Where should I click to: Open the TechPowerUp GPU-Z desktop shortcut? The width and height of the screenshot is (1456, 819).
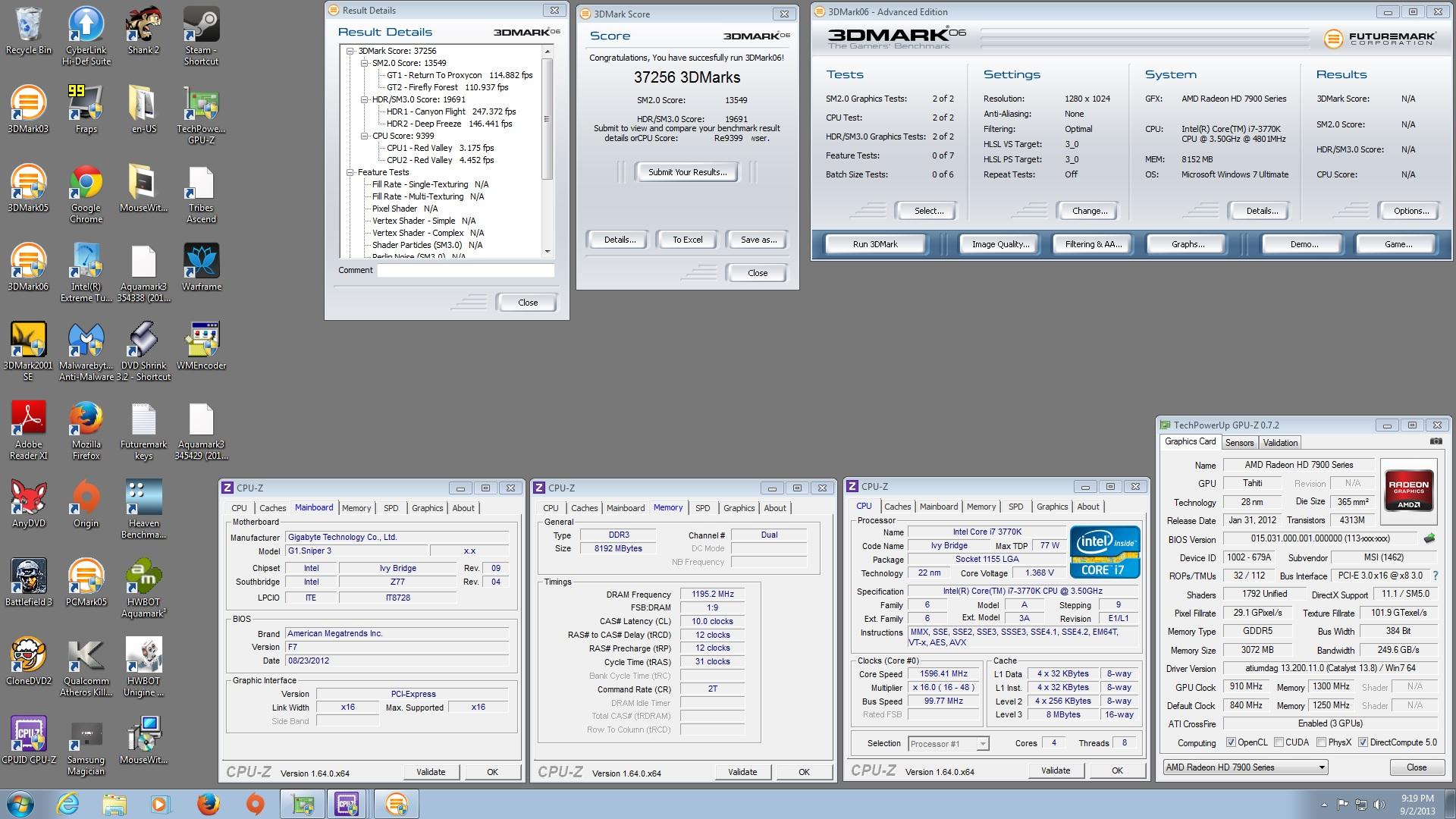pos(201,115)
